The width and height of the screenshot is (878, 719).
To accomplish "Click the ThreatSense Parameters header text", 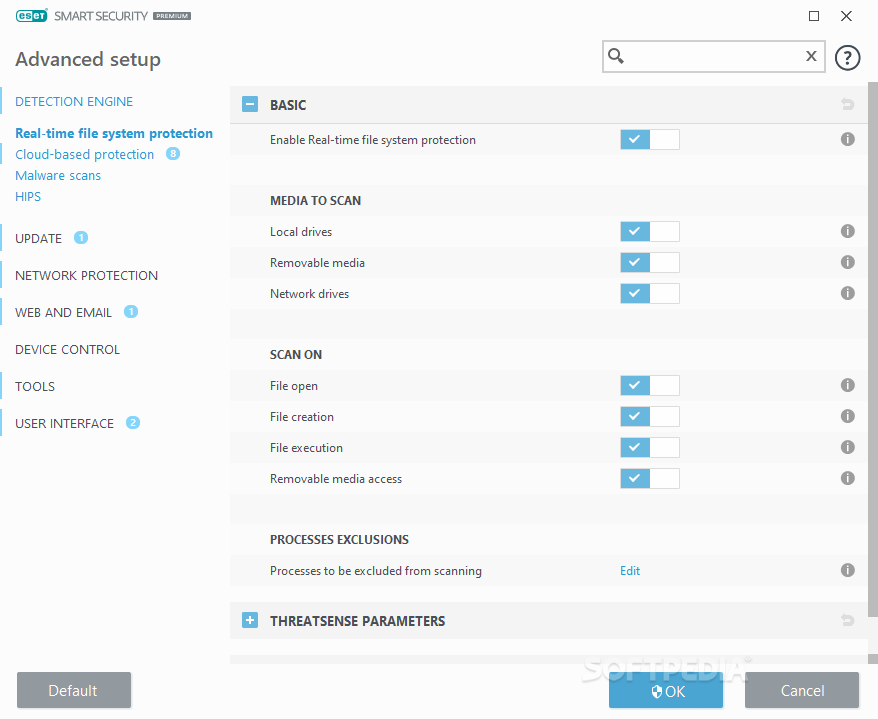I will pyautogui.click(x=357, y=621).
